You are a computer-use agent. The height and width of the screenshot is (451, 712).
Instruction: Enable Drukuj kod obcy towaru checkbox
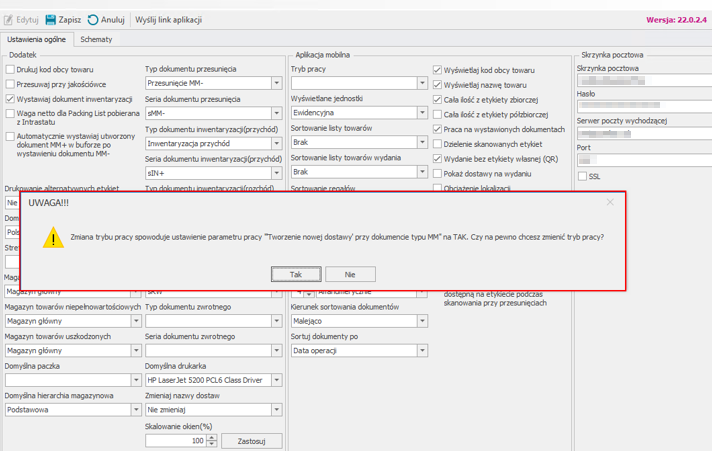click(10, 70)
